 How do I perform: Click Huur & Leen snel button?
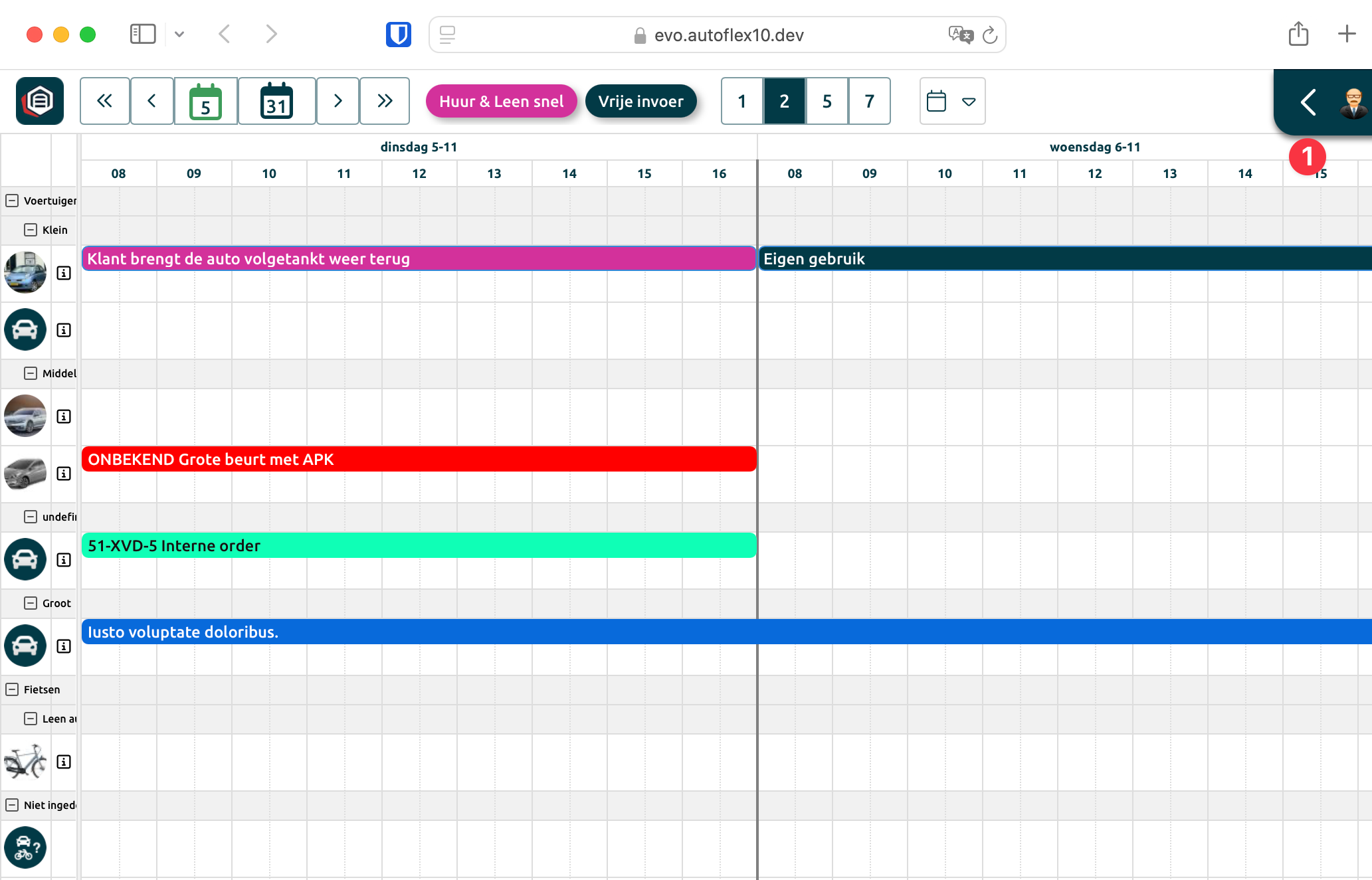tap(501, 101)
